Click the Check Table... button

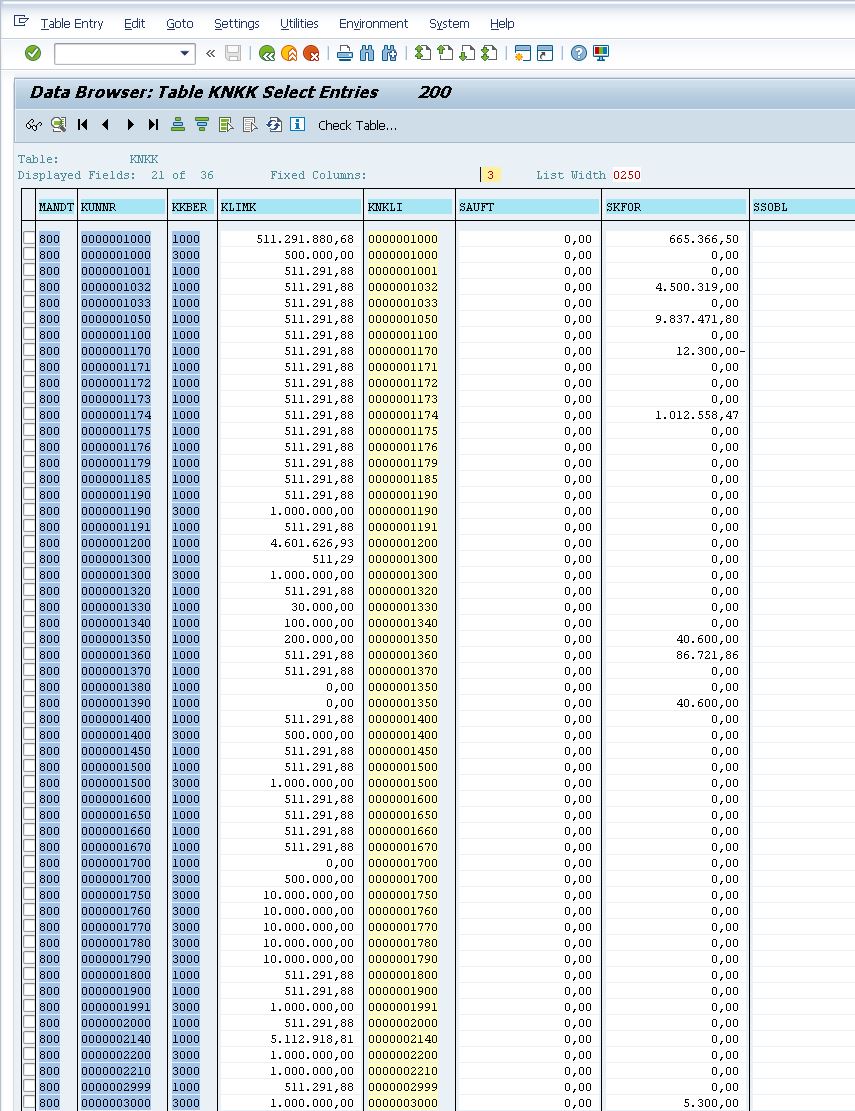(357, 125)
